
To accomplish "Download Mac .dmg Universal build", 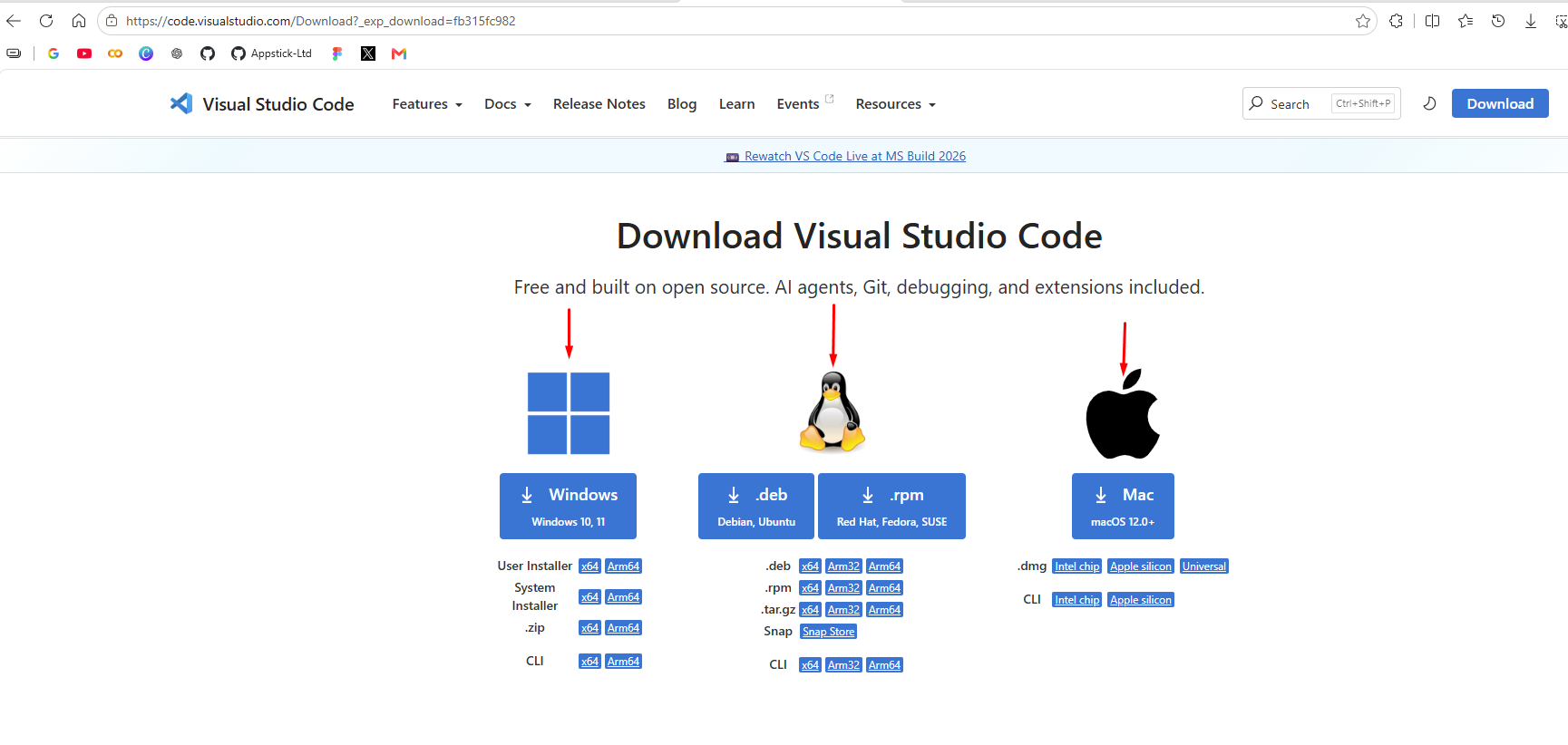I will (x=1204, y=566).
